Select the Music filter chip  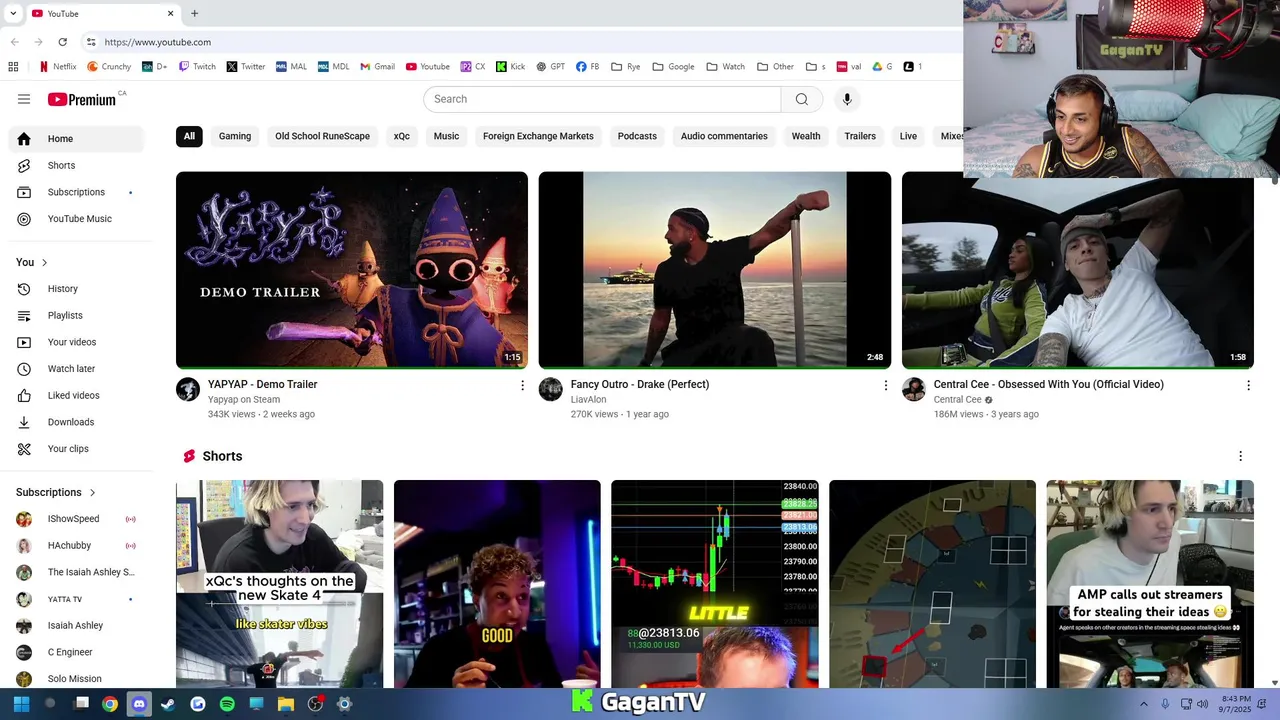coord(446,136)
